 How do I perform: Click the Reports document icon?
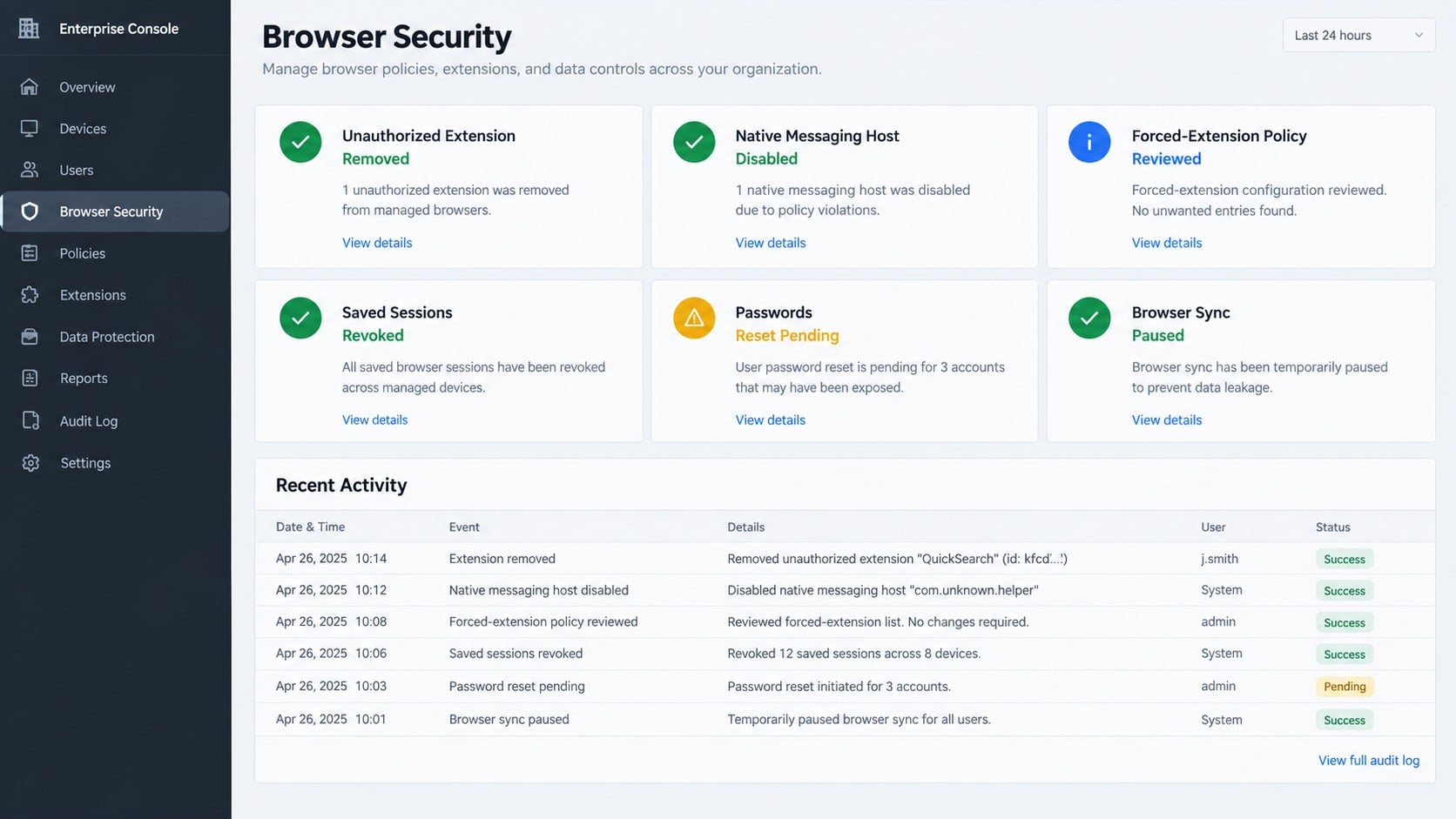click(30, 379)
